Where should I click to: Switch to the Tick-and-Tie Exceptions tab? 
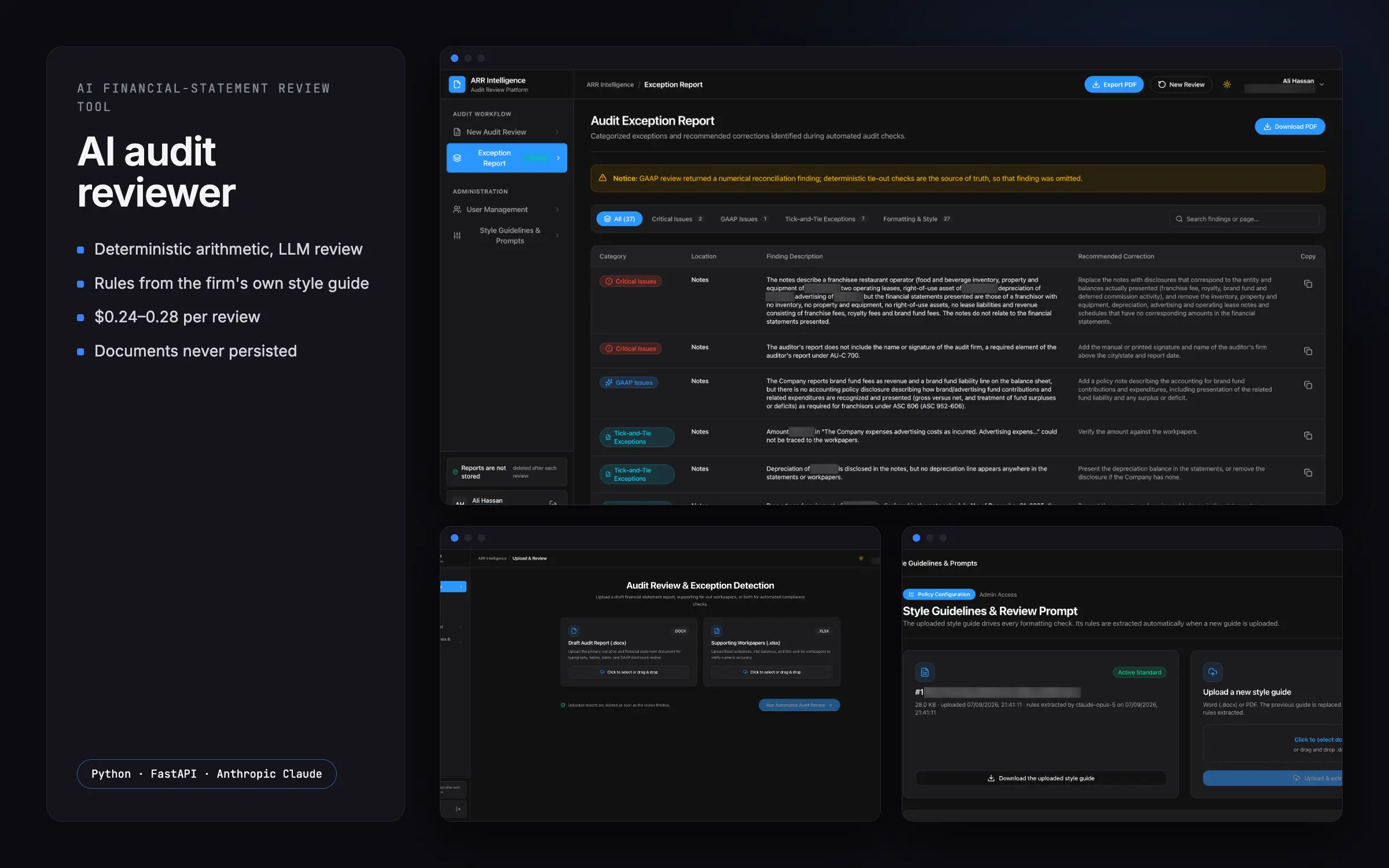pos(825,219)
